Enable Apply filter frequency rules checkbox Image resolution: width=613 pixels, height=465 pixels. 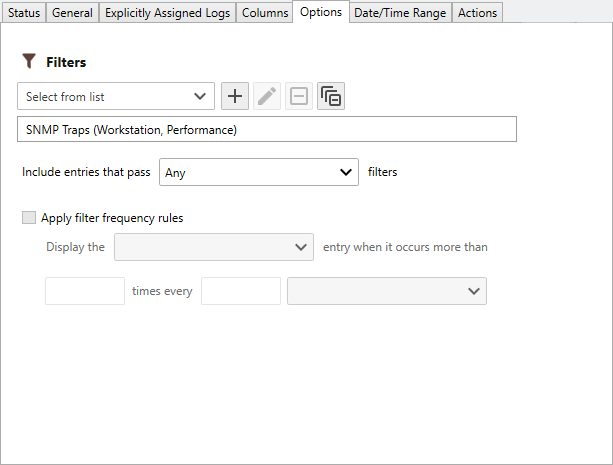click(x=29, y=218)
